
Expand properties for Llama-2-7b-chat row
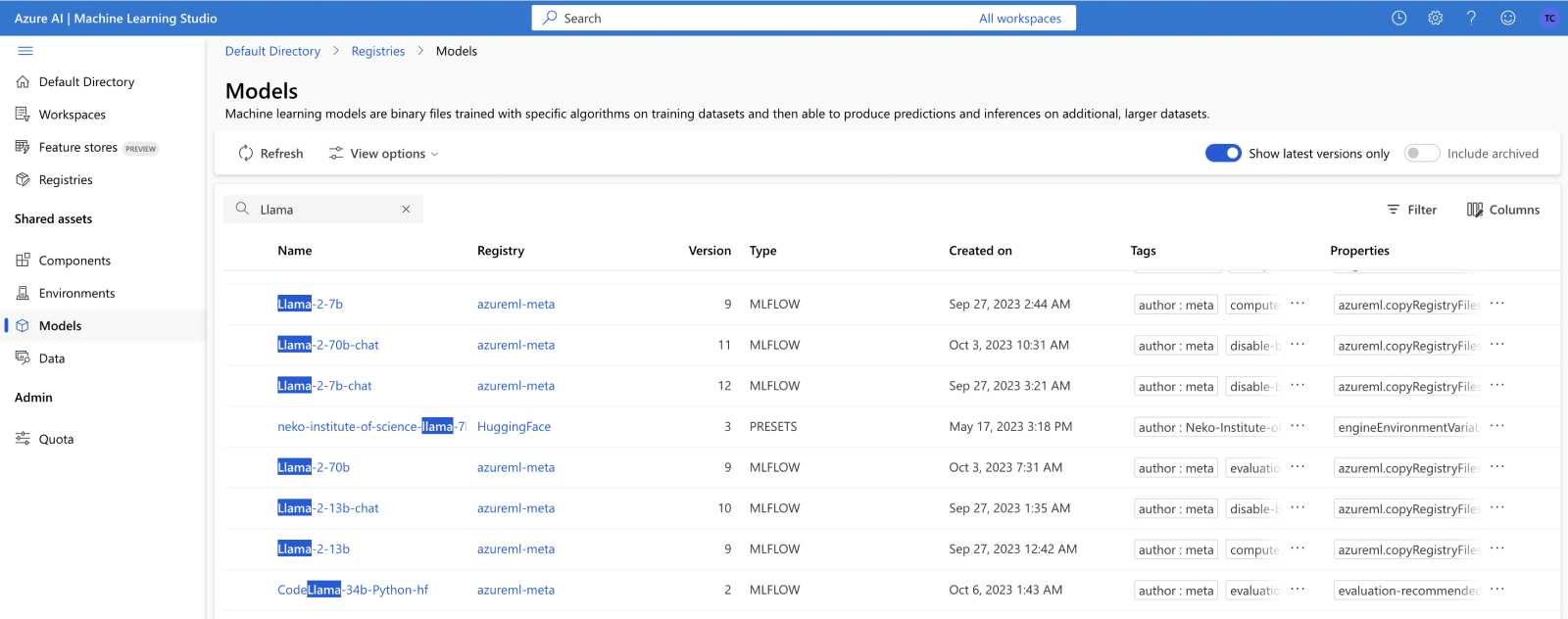[1497, 386]
